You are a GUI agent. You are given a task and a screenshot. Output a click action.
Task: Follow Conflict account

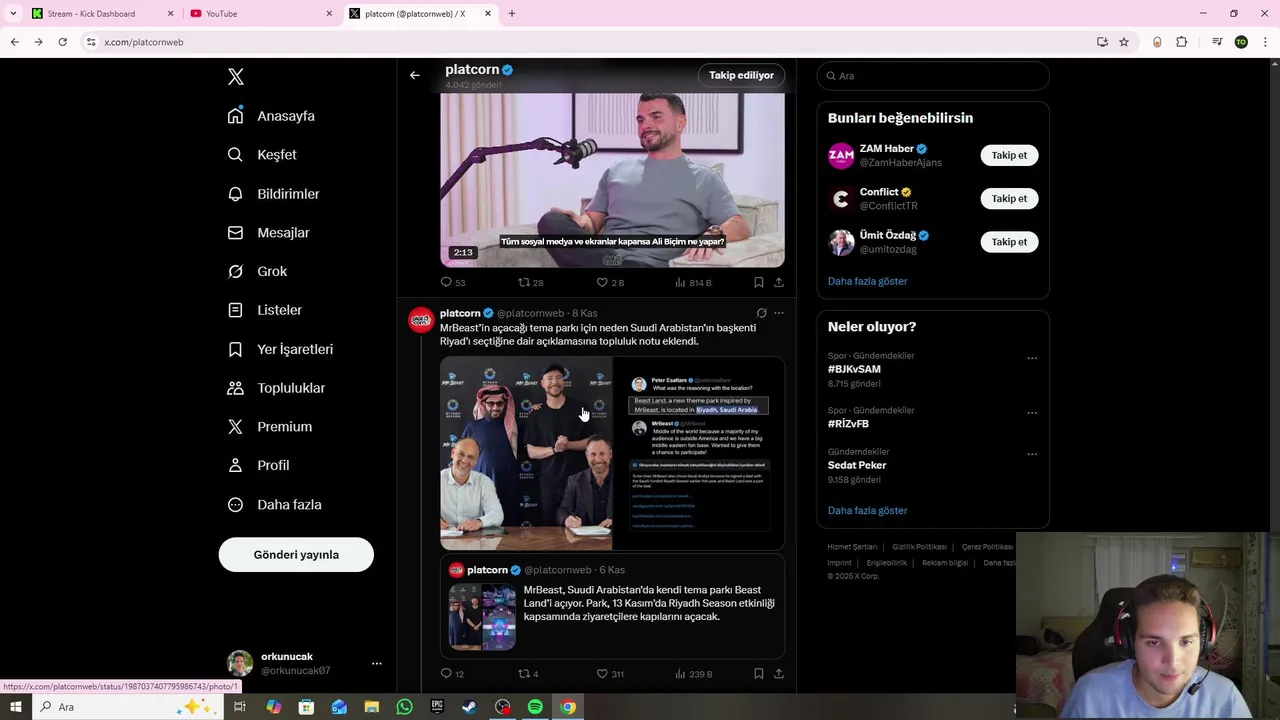[x=1009, y=198]
